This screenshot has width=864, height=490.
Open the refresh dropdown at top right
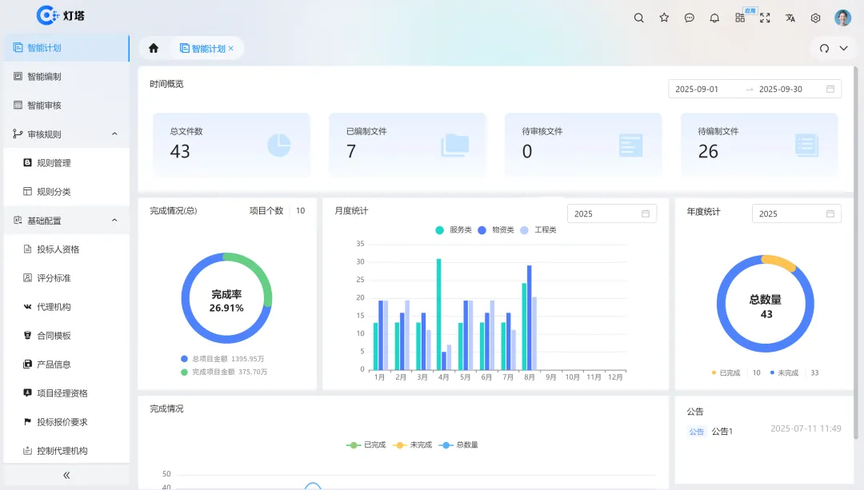pos(830,48)
